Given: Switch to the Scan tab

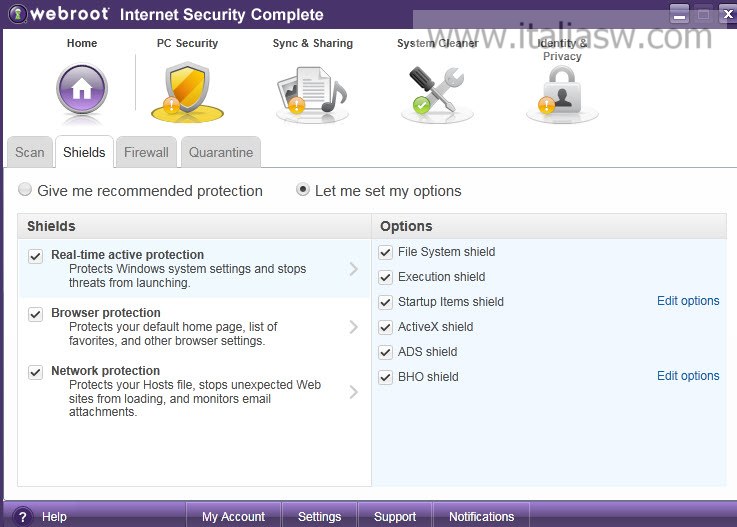Looking at the screenshot, I should coord(30,152).
